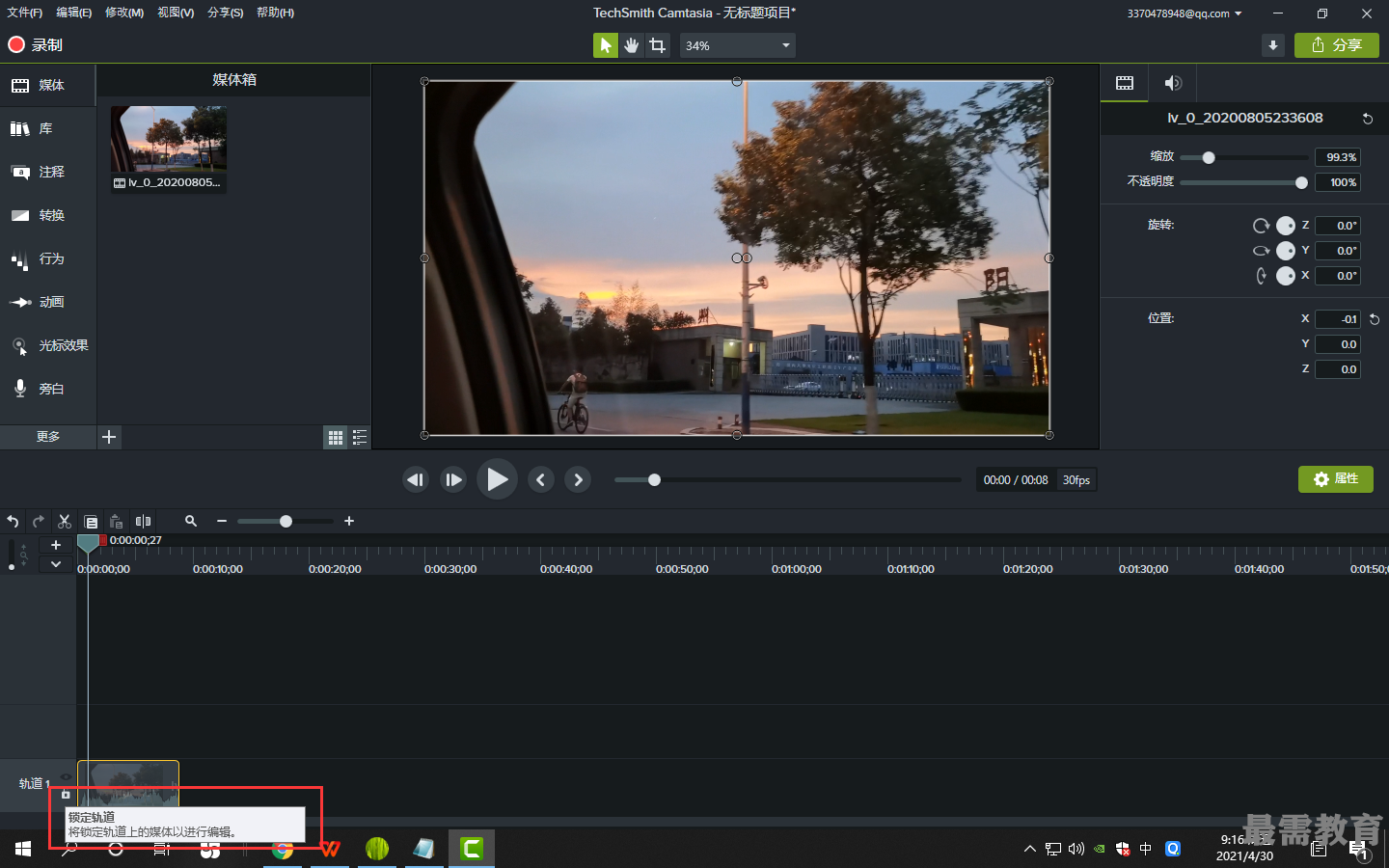
Task: Click the Z rotation dial
Action: 1286,226
